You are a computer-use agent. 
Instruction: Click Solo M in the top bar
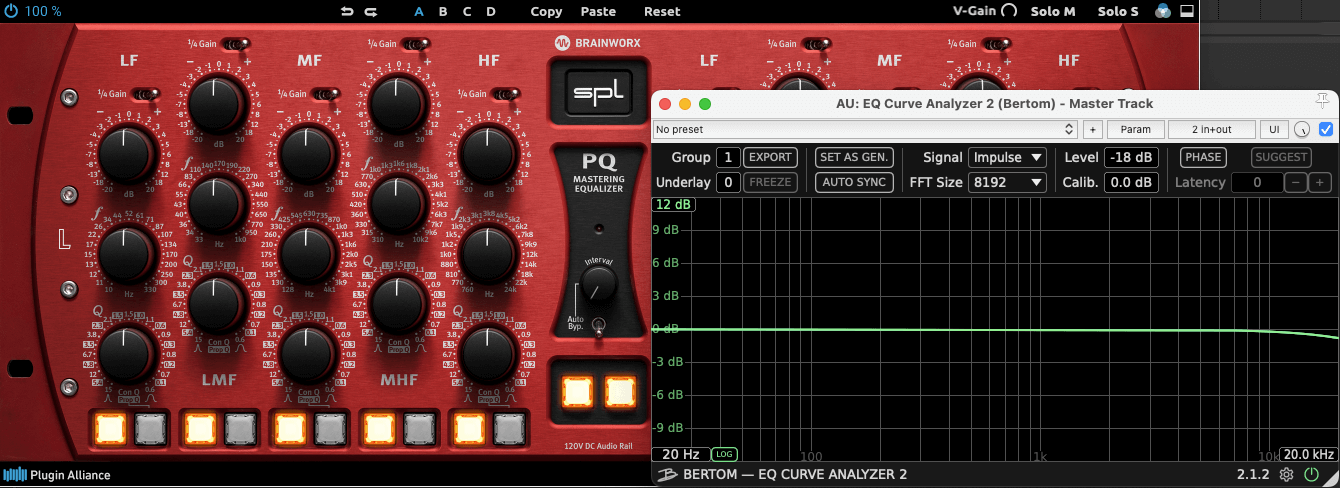click(x=1055, y=12)
